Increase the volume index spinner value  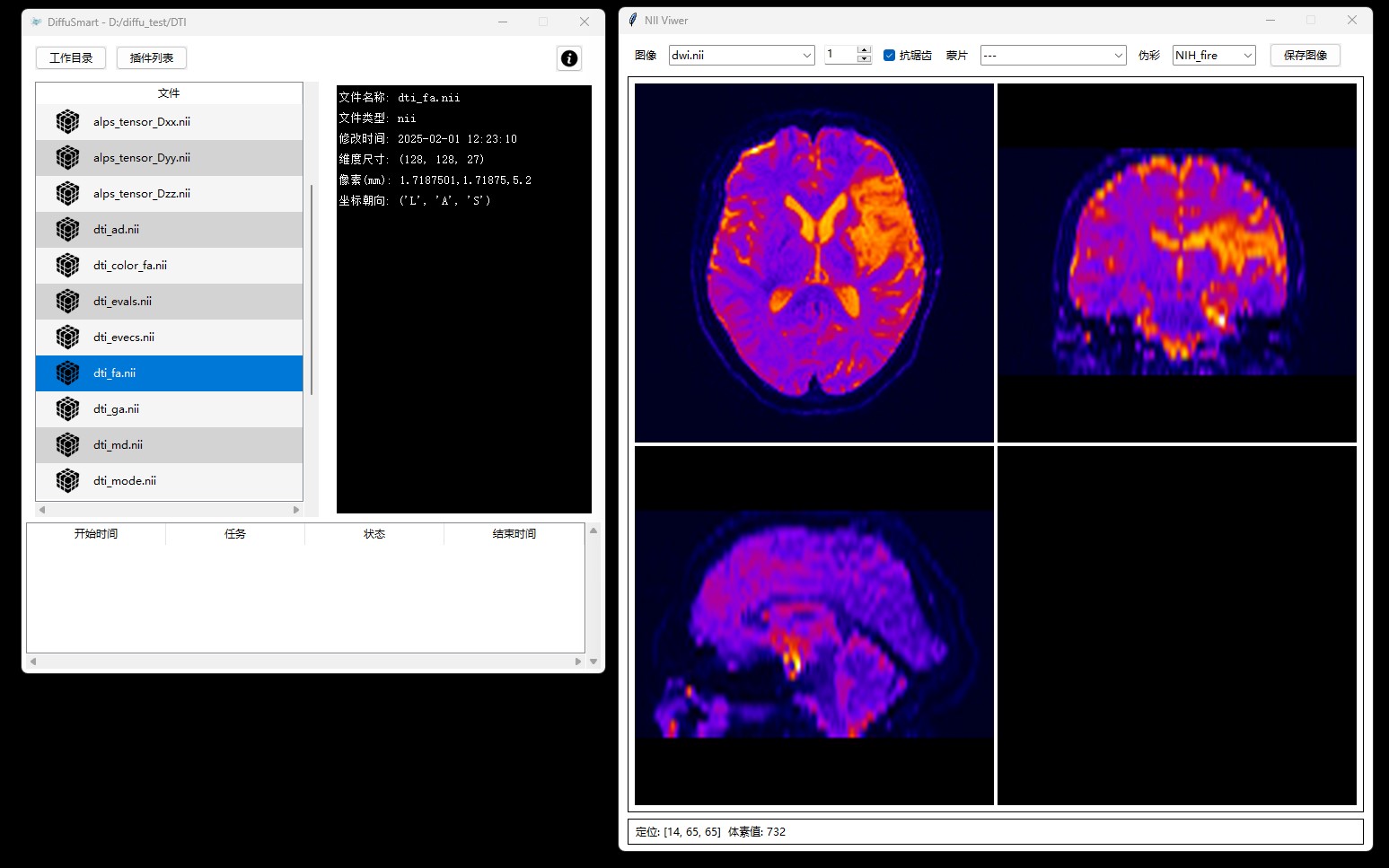pos(864,50)
